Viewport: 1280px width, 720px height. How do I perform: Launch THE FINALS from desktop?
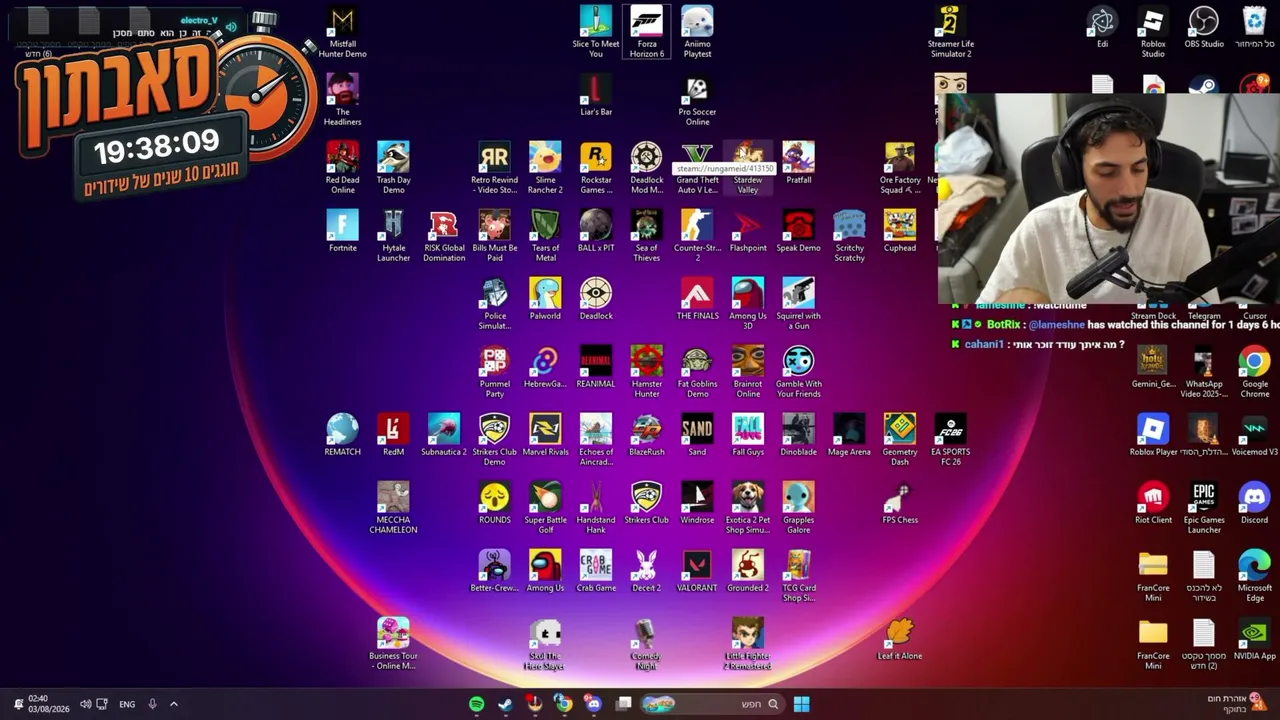tap(697, 299)
